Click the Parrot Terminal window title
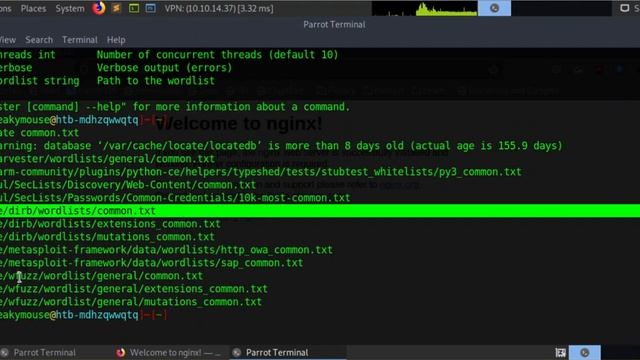 (x=334, y=24)
